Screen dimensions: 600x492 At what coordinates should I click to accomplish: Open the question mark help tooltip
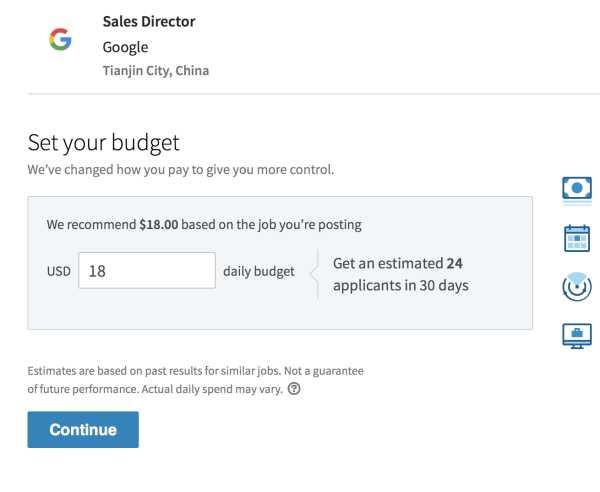(x=294, y=389)
